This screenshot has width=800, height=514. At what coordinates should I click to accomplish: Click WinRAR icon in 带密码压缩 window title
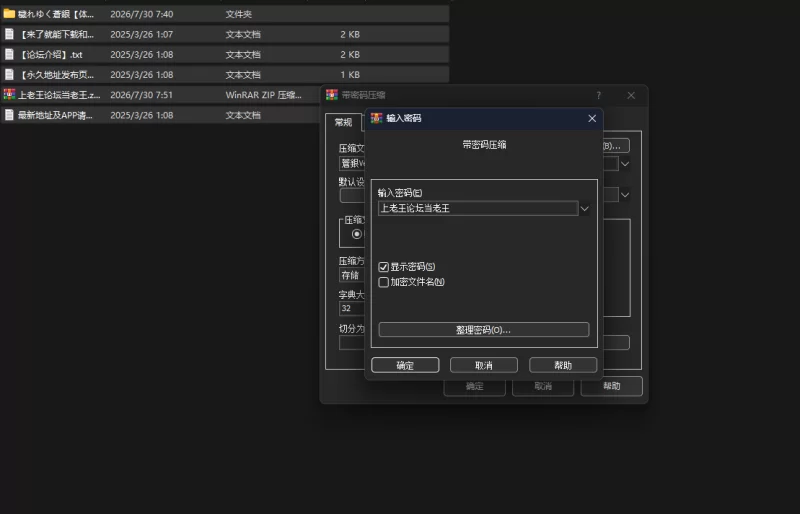tap(332, 94)
